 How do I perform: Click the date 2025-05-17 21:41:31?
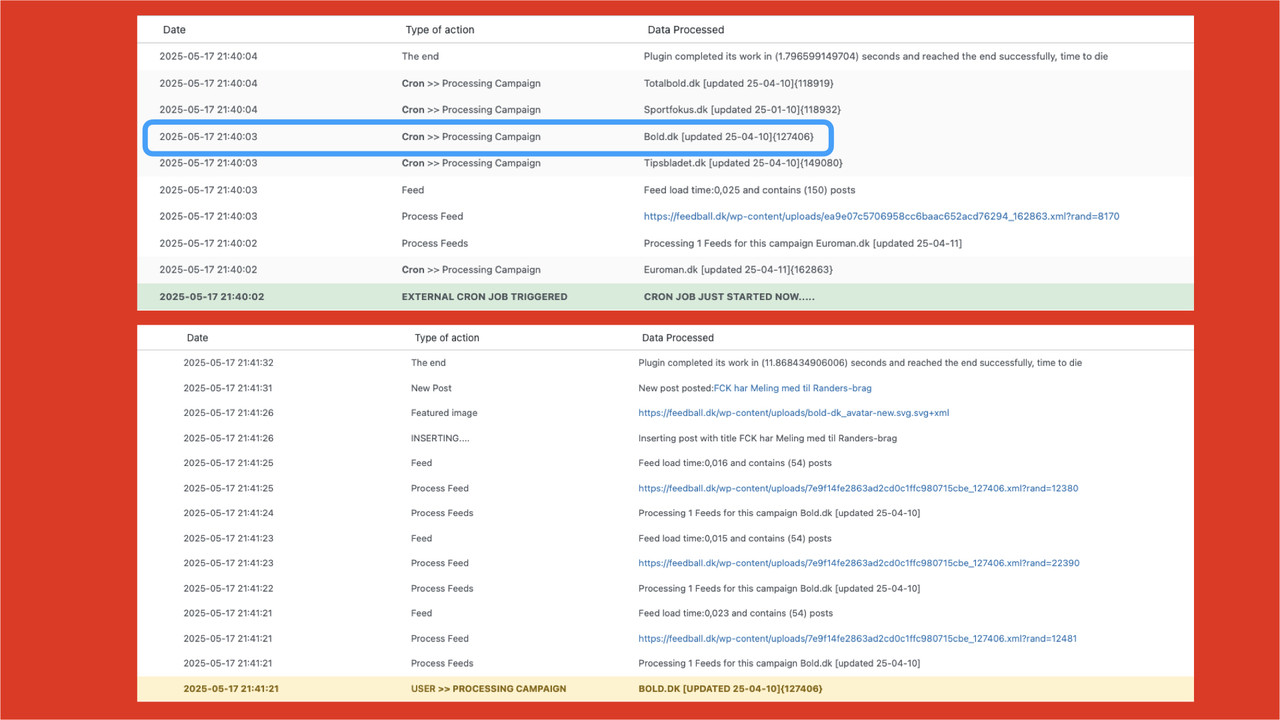(x=228, y=388)
